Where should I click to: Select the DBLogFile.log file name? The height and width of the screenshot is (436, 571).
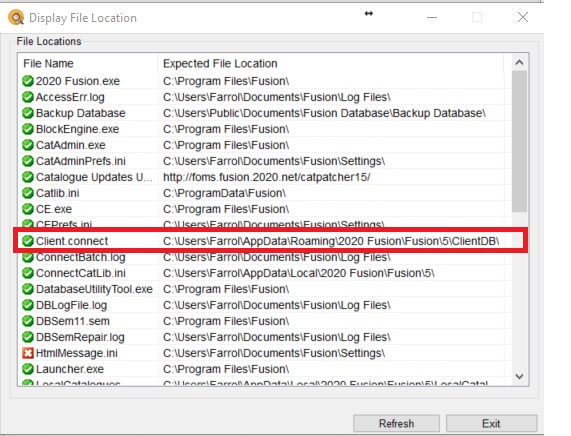[x=71, y=305]
